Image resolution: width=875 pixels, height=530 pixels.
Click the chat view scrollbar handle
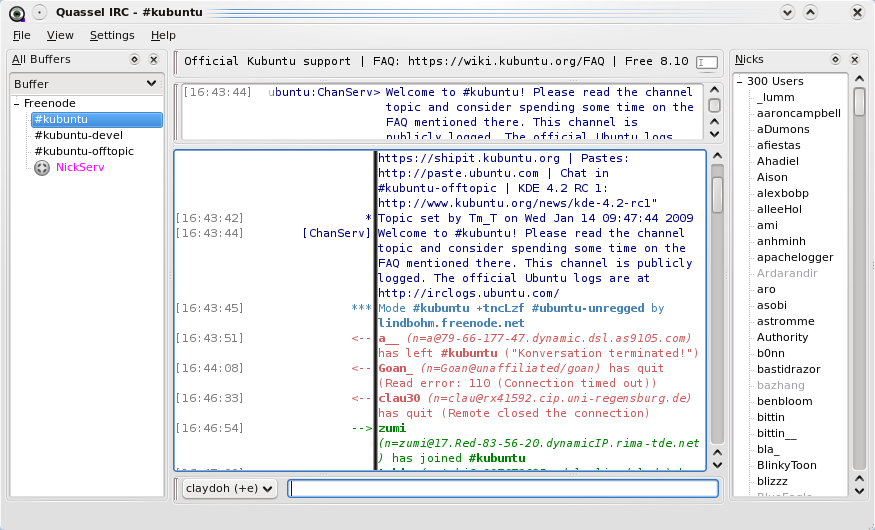coord(718,195)
